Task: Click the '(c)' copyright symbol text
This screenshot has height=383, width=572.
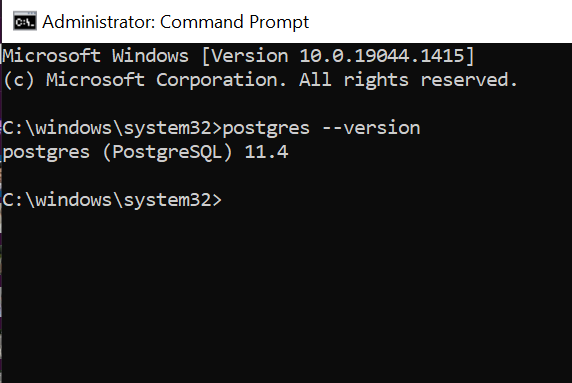Action: pos(19,80)
